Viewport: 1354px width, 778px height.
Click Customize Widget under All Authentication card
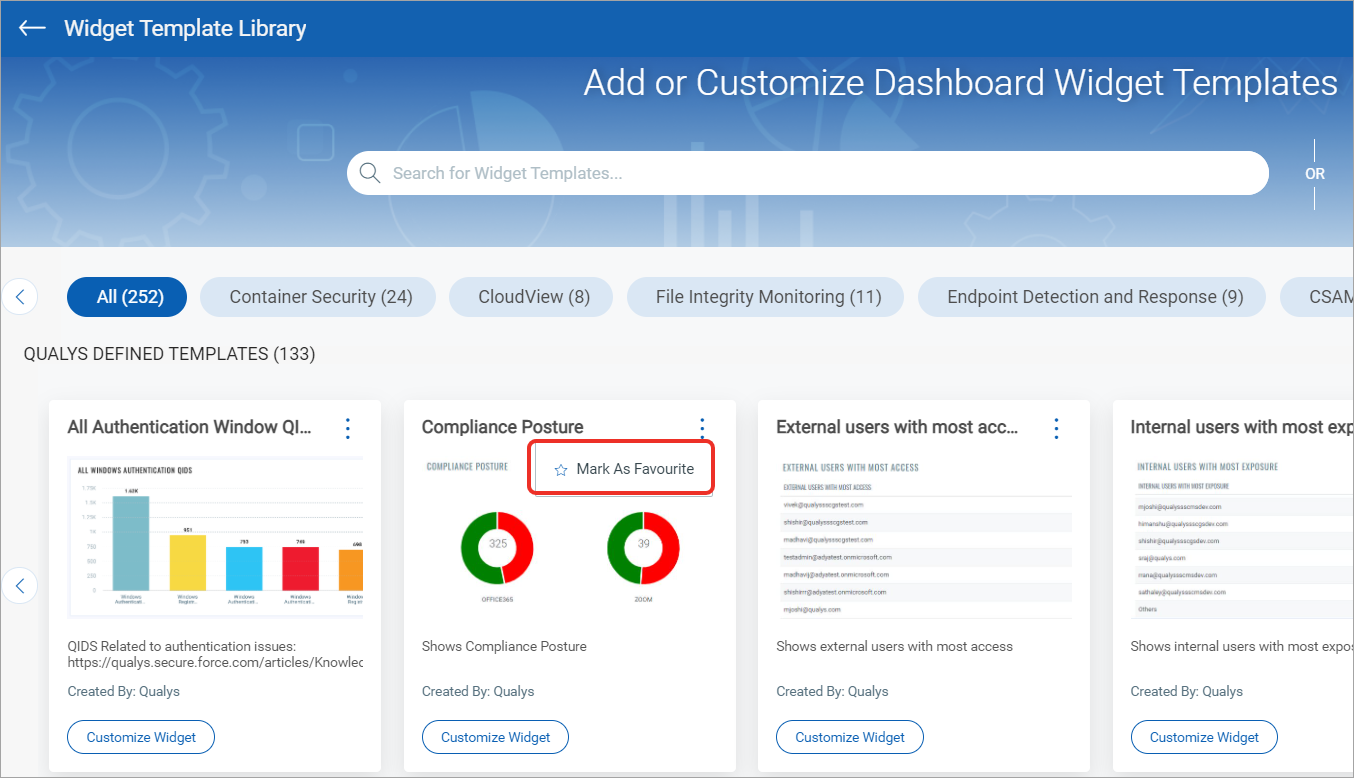141,737
